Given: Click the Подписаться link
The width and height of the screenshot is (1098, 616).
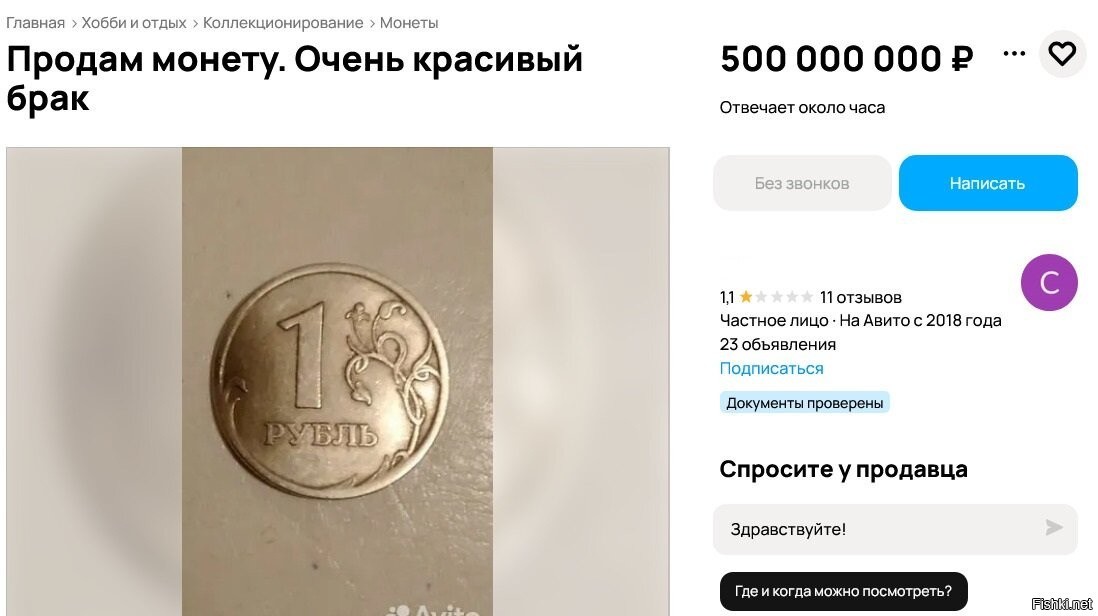Looking at the screenshot, I should coord(771,368).
